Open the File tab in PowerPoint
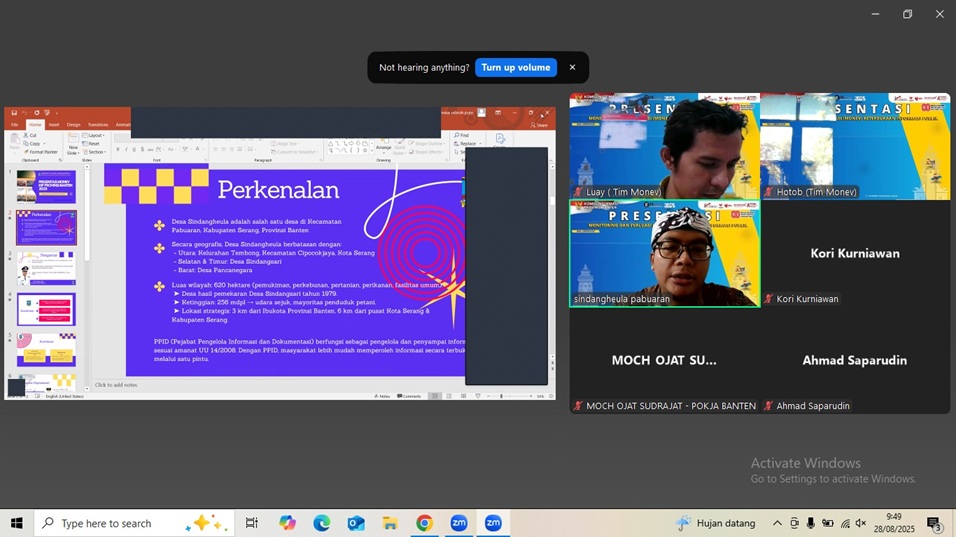Screen dimensions: 956x537 pyautogui.click(x=15, y=125)
